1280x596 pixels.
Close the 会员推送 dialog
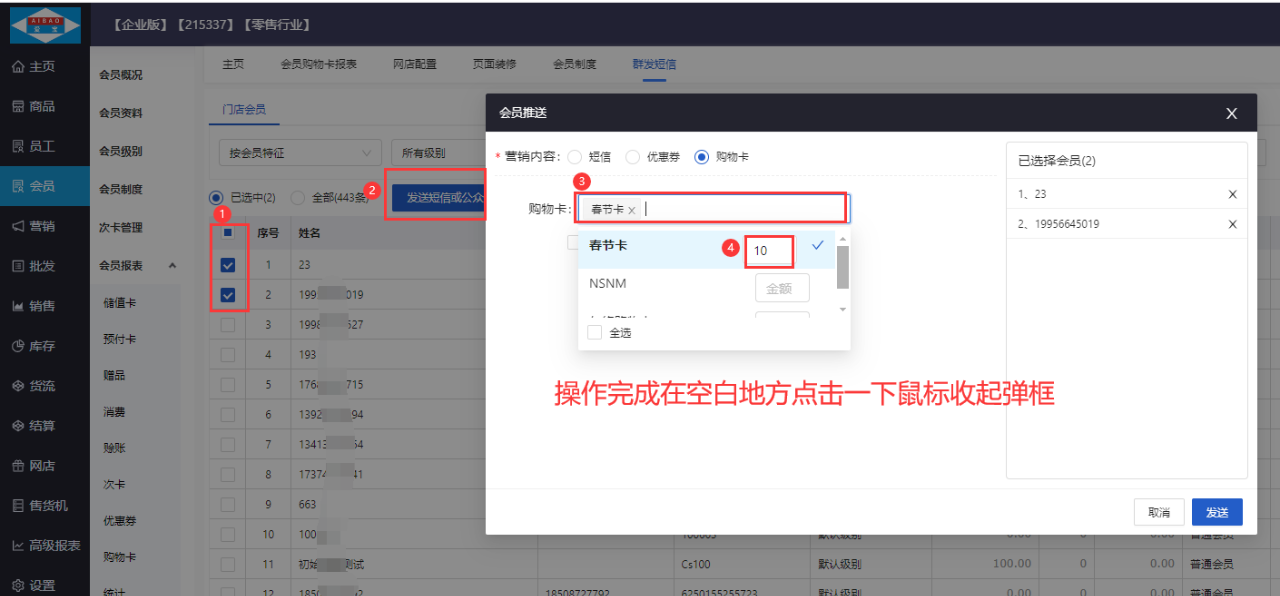click(x=1231, y=114)
